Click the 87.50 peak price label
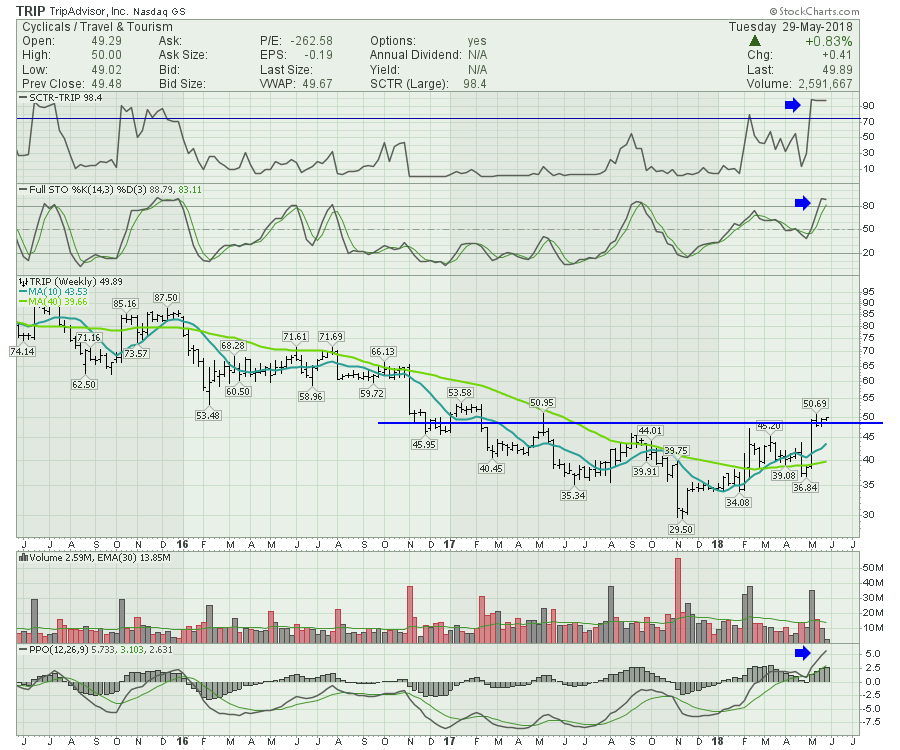 click(x=166, y=298)
